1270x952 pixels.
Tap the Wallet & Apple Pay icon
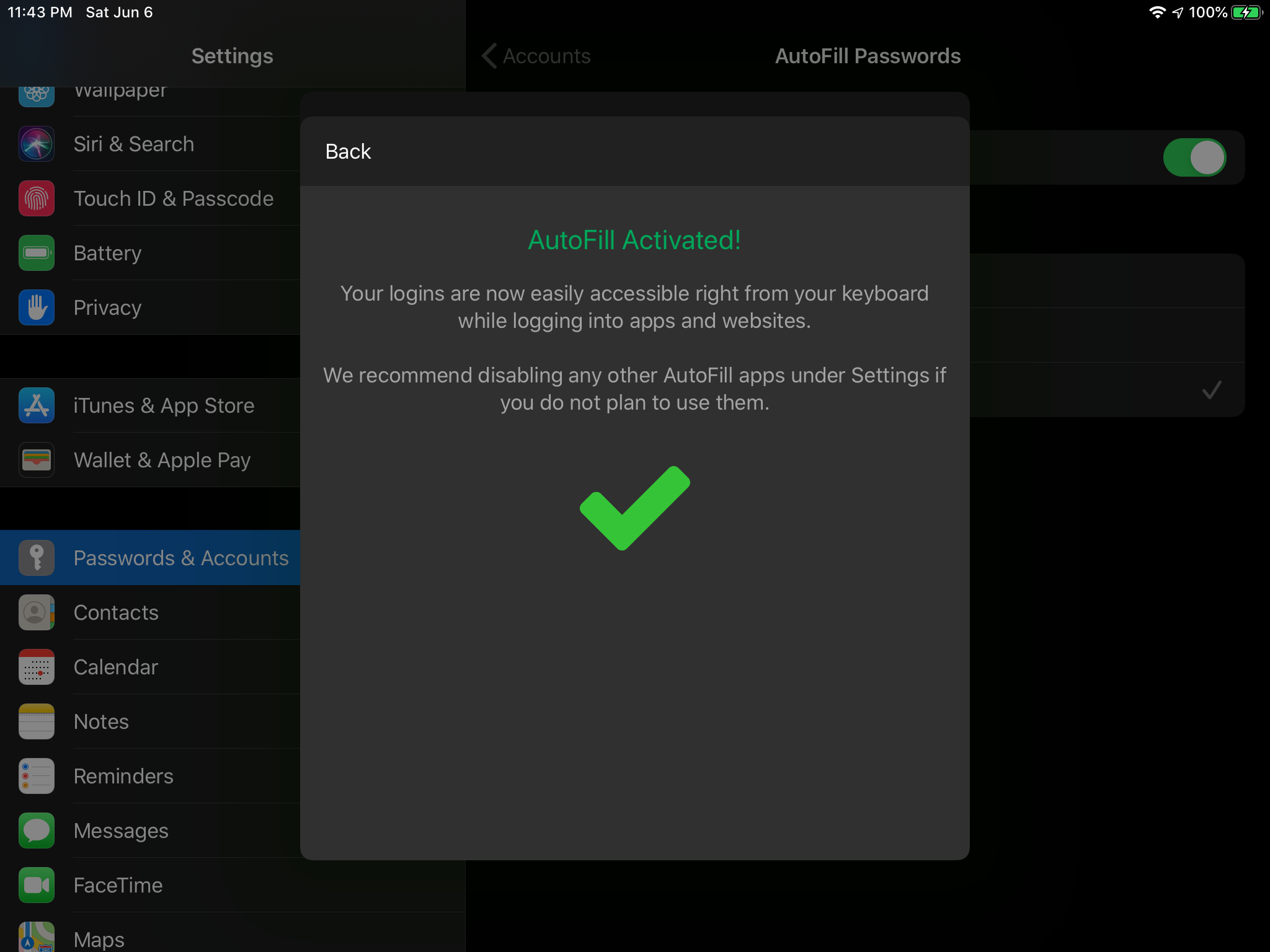(x=37, y=460)
